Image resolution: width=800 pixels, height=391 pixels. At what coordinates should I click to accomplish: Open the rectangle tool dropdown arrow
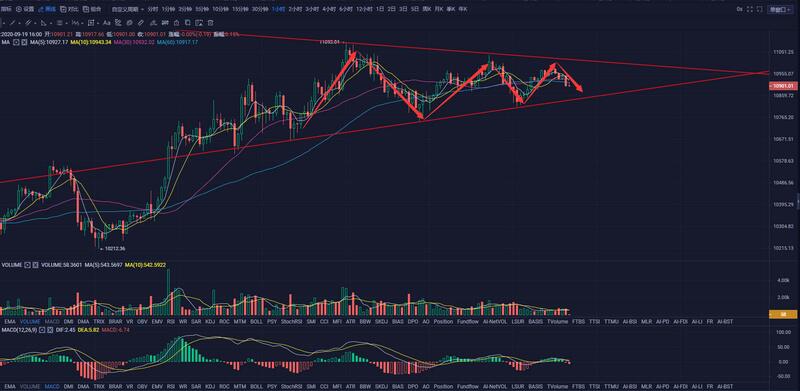(98, 23)
